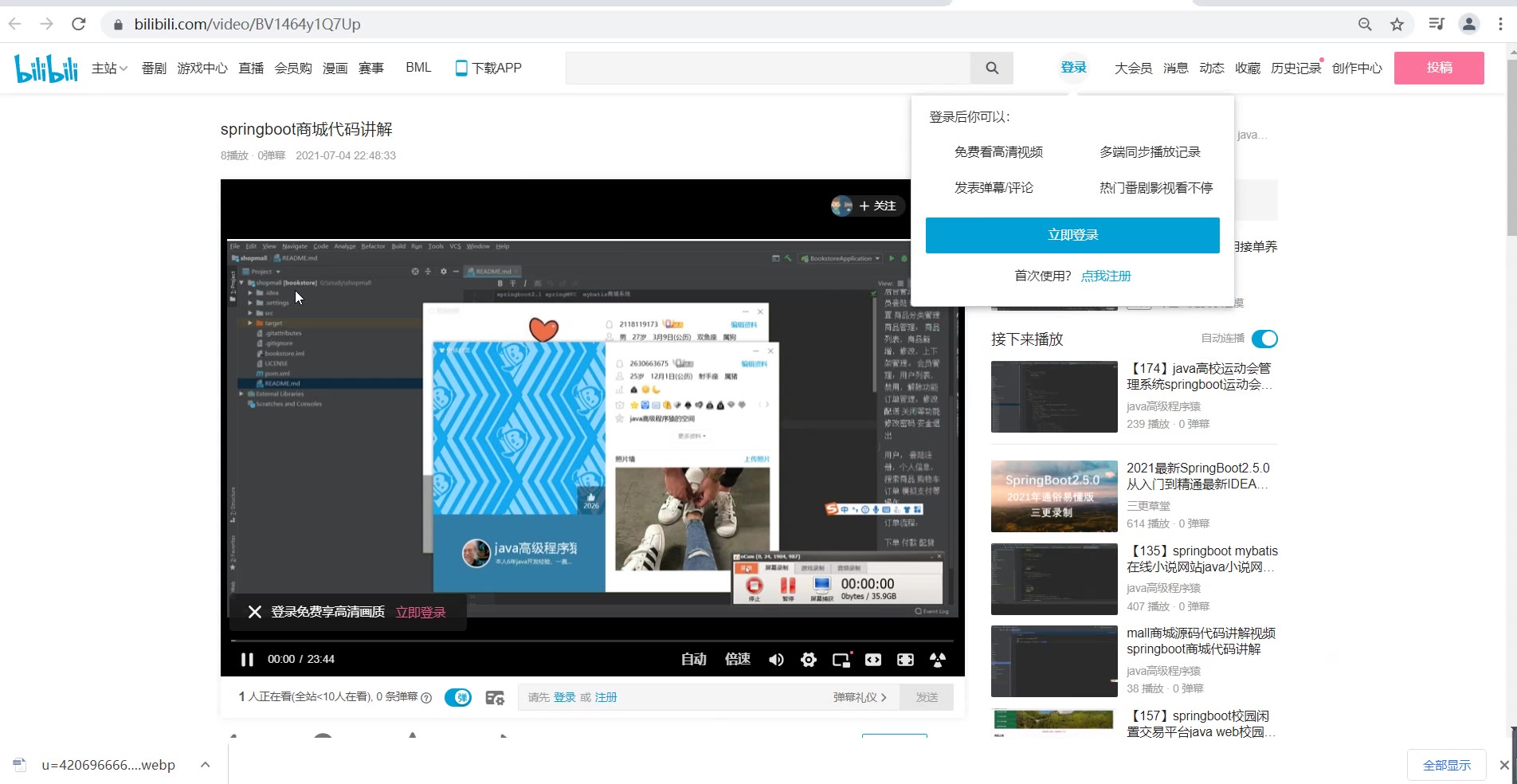Close the login quality prompt
Screen dimensions: 1517x784
[255, 612]
